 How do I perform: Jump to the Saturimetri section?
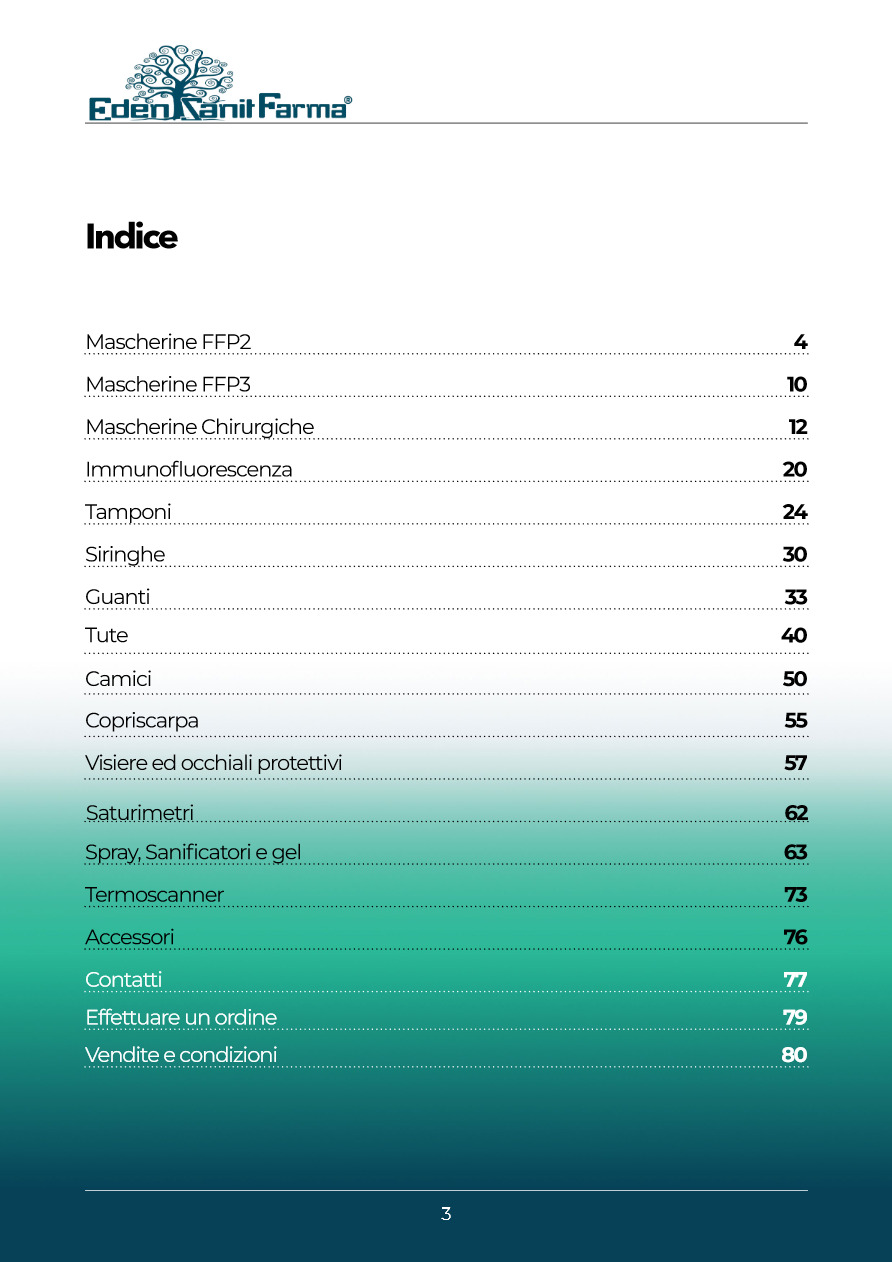point(139,812)
